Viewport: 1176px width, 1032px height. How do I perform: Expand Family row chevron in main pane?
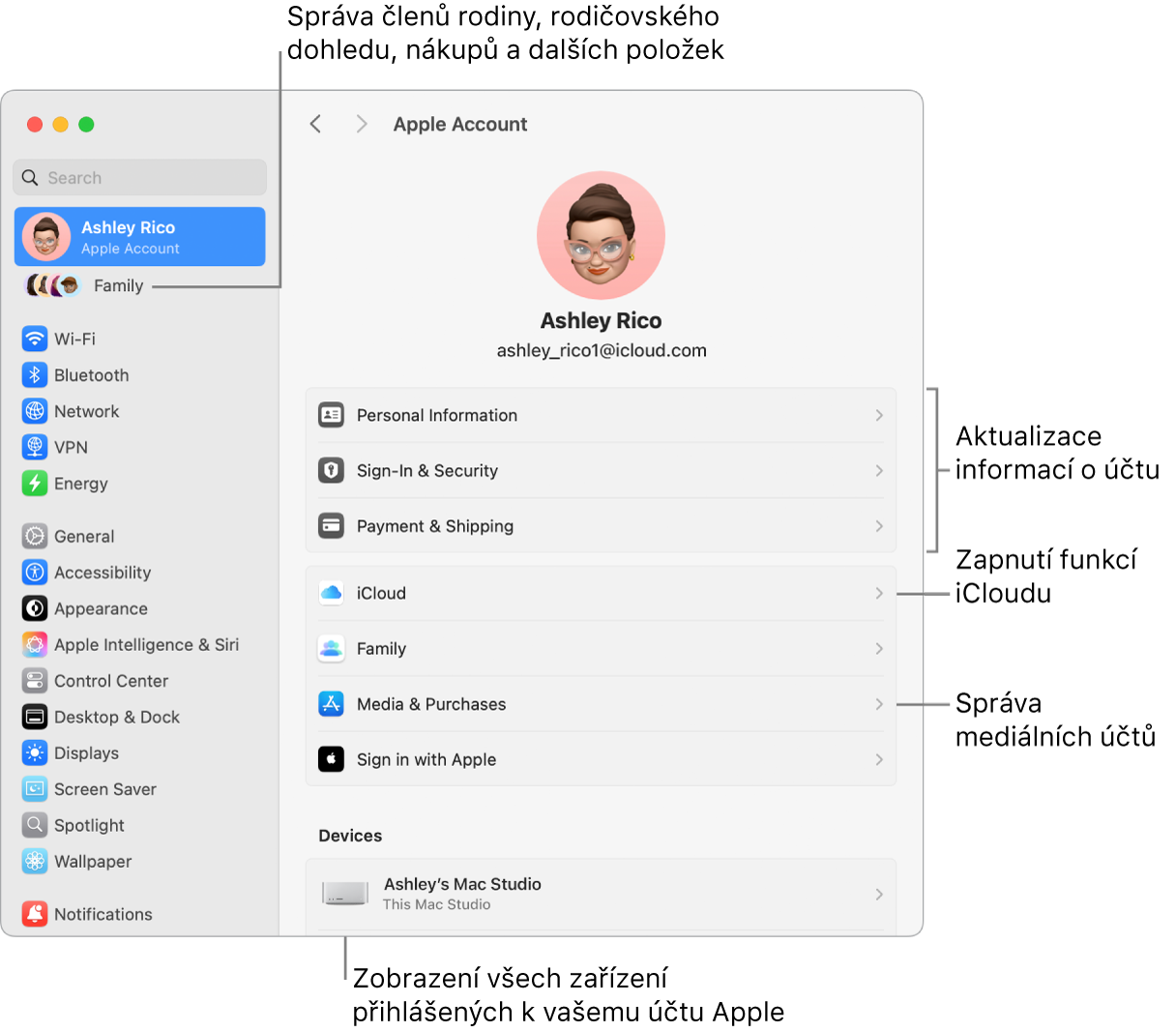click(x=879, y=648)
